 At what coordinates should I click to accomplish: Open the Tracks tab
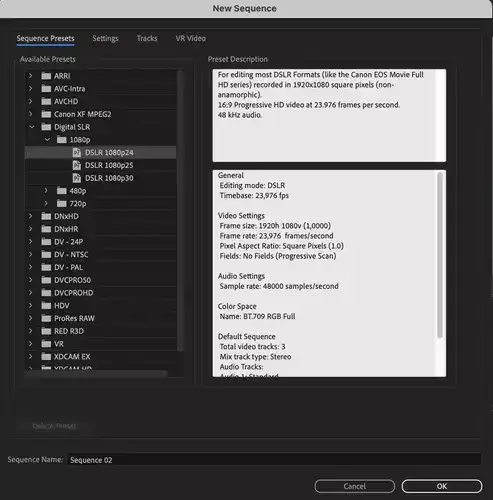click(x=147, y=38)
